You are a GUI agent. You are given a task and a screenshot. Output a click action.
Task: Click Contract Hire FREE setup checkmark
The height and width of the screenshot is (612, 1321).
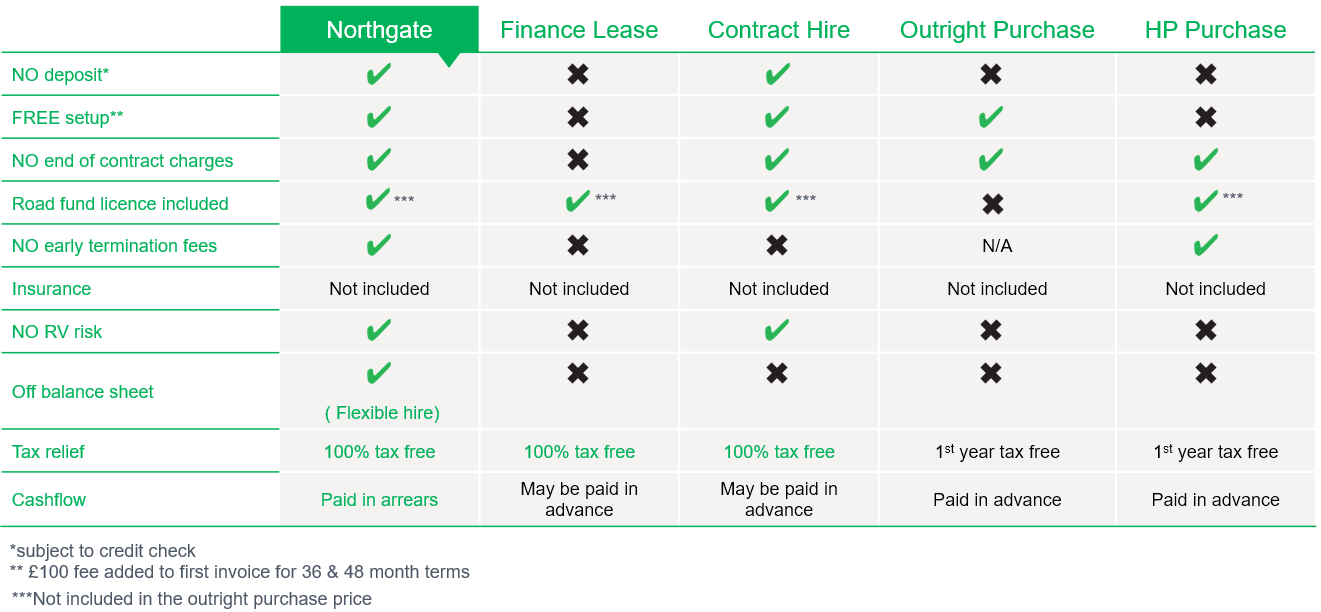[777, 117]
